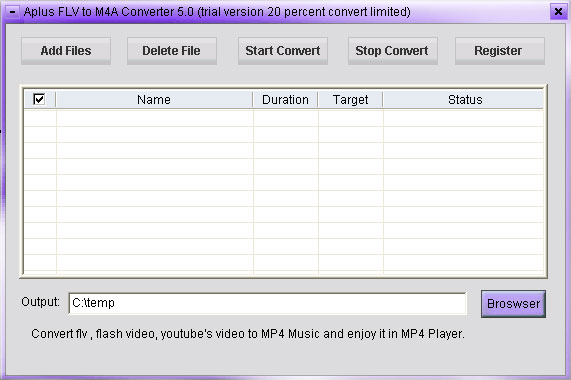Browse output folder with Broswser button
The width and height of the screenshot is (571, 380).
(x=513, y=304)
